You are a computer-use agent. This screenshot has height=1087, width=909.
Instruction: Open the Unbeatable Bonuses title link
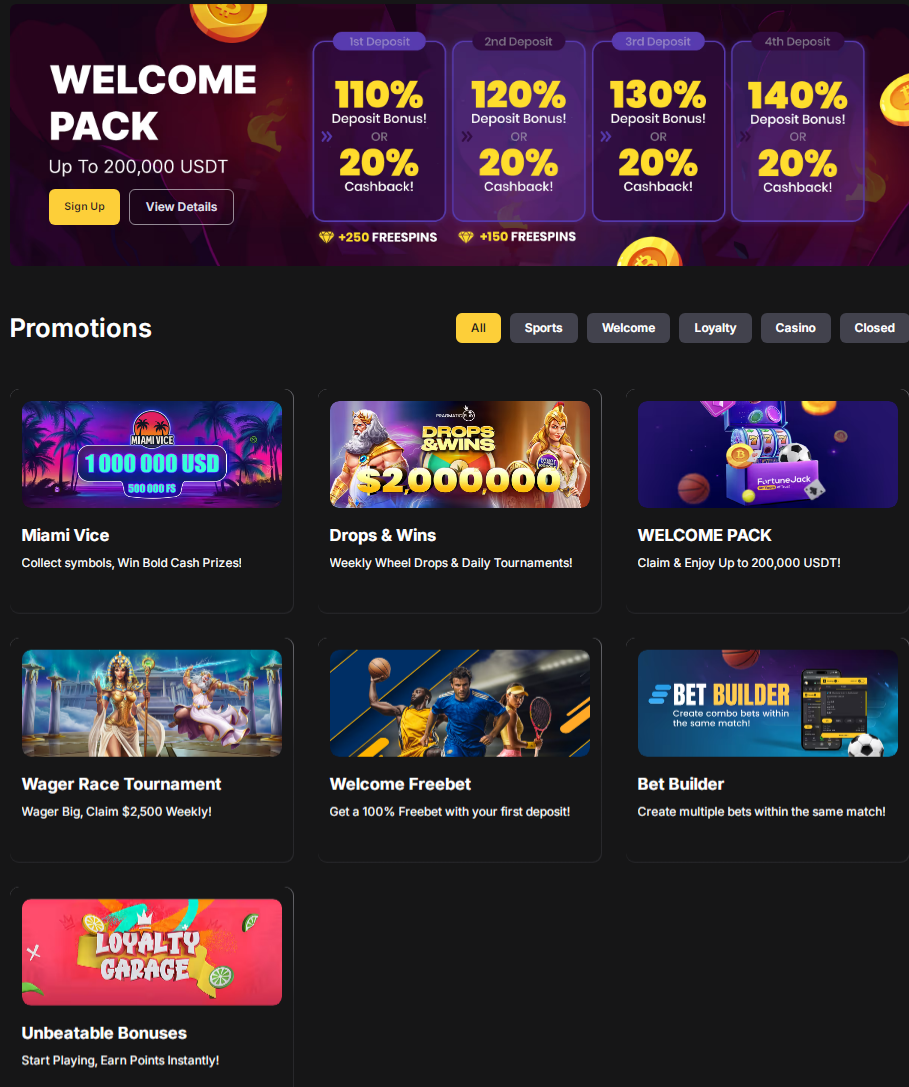(x=104, y=1033)
